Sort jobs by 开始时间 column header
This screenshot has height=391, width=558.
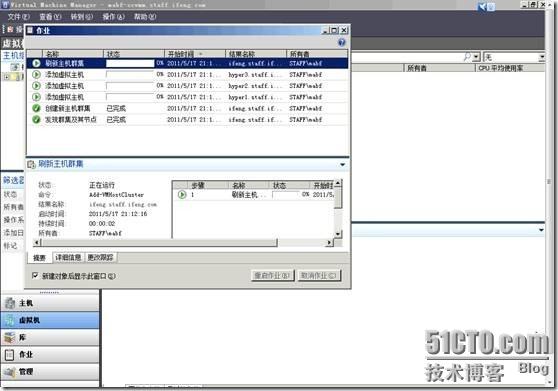[x=195, y=54]
